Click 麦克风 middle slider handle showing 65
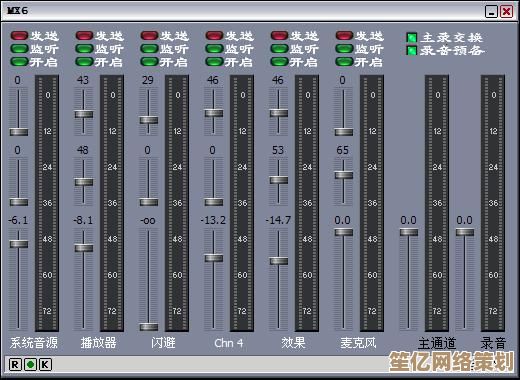520x380 pixels. [x=344, y=175]
